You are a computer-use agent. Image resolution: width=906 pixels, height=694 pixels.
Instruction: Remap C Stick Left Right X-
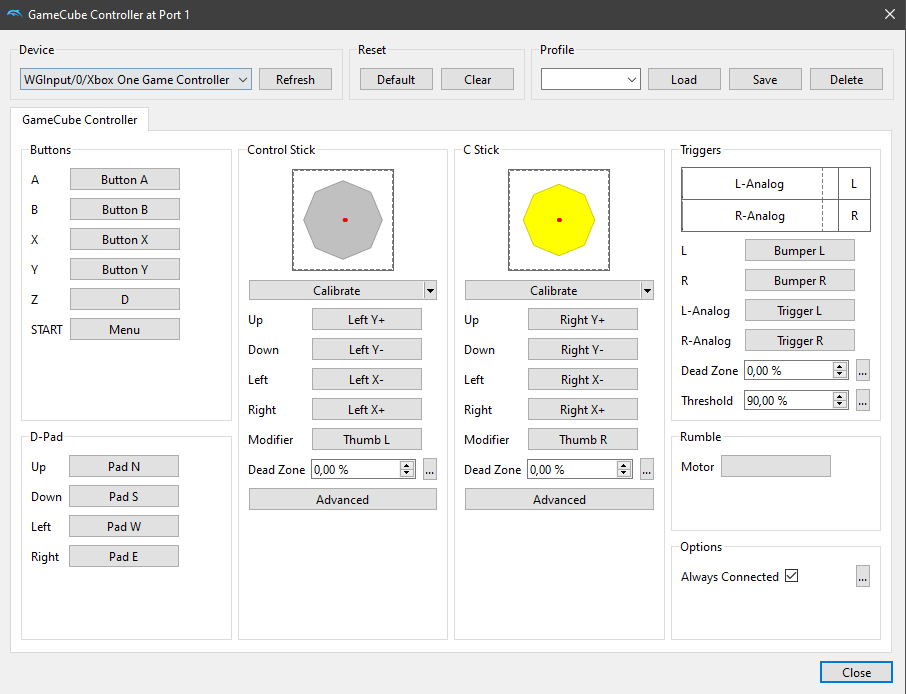tap(582, 380)
